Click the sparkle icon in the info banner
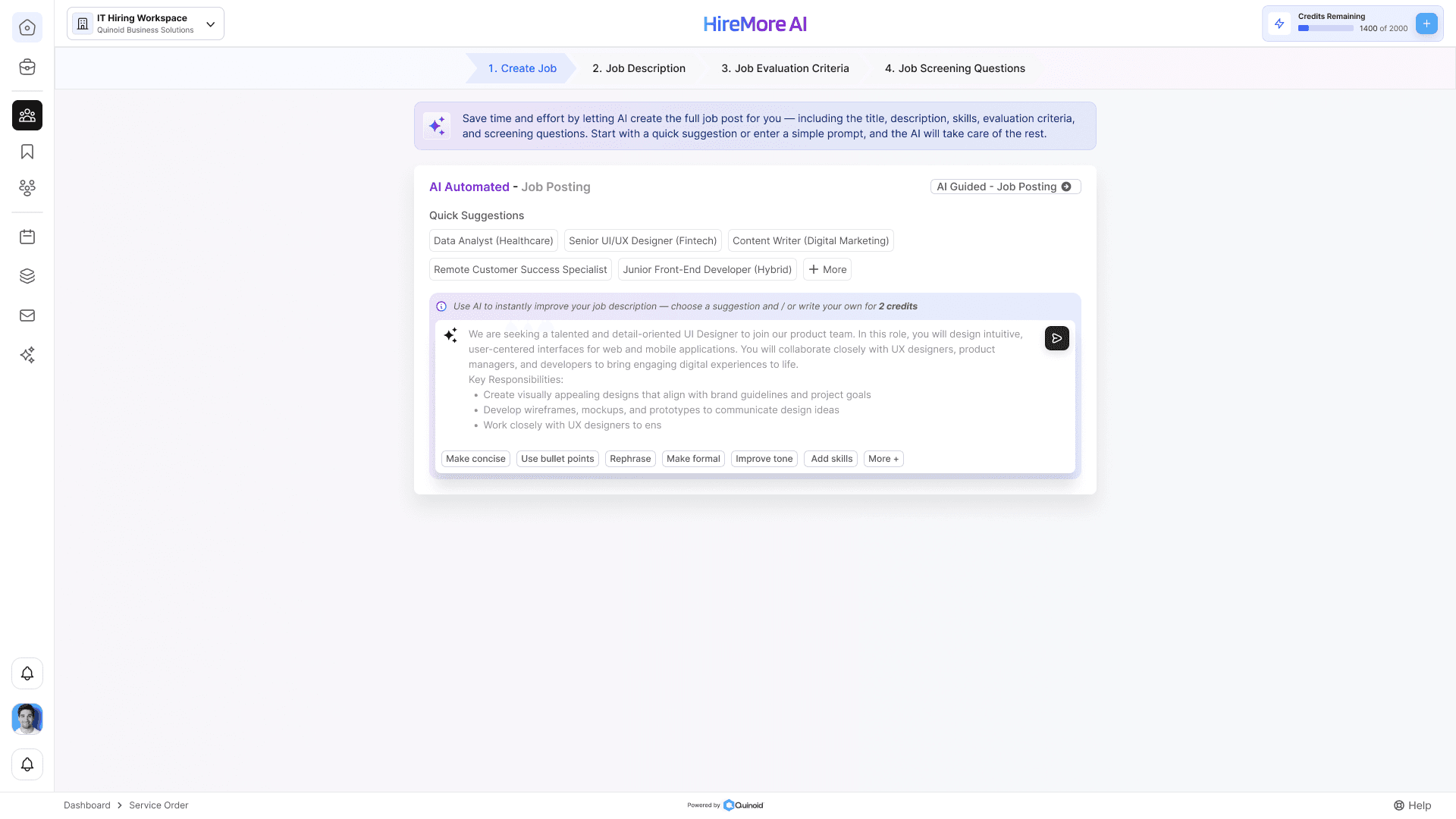The image size is (1456, 819). pos(437,126)
